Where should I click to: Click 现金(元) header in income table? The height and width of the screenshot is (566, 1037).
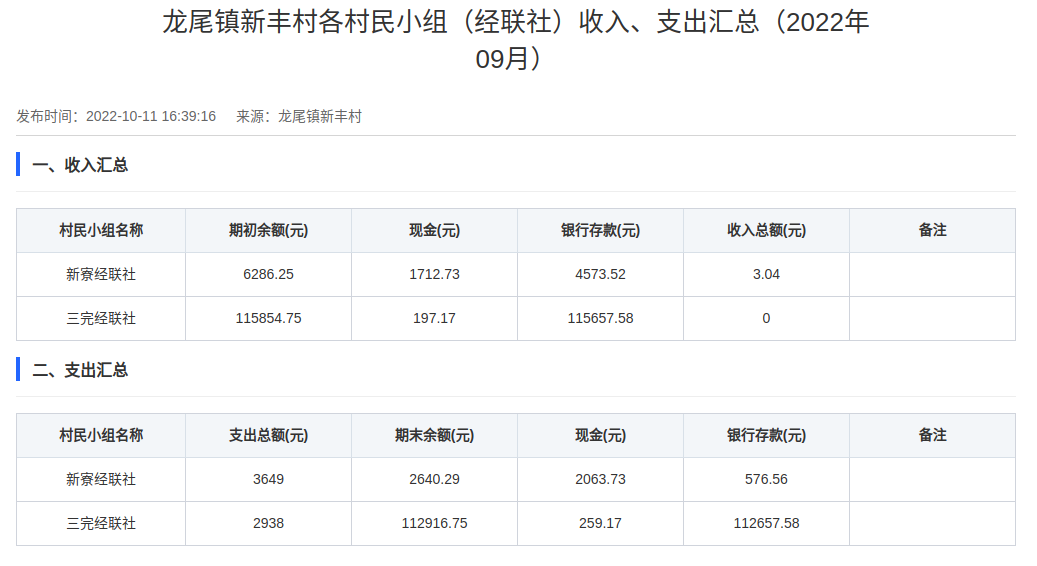click(435, 230)
